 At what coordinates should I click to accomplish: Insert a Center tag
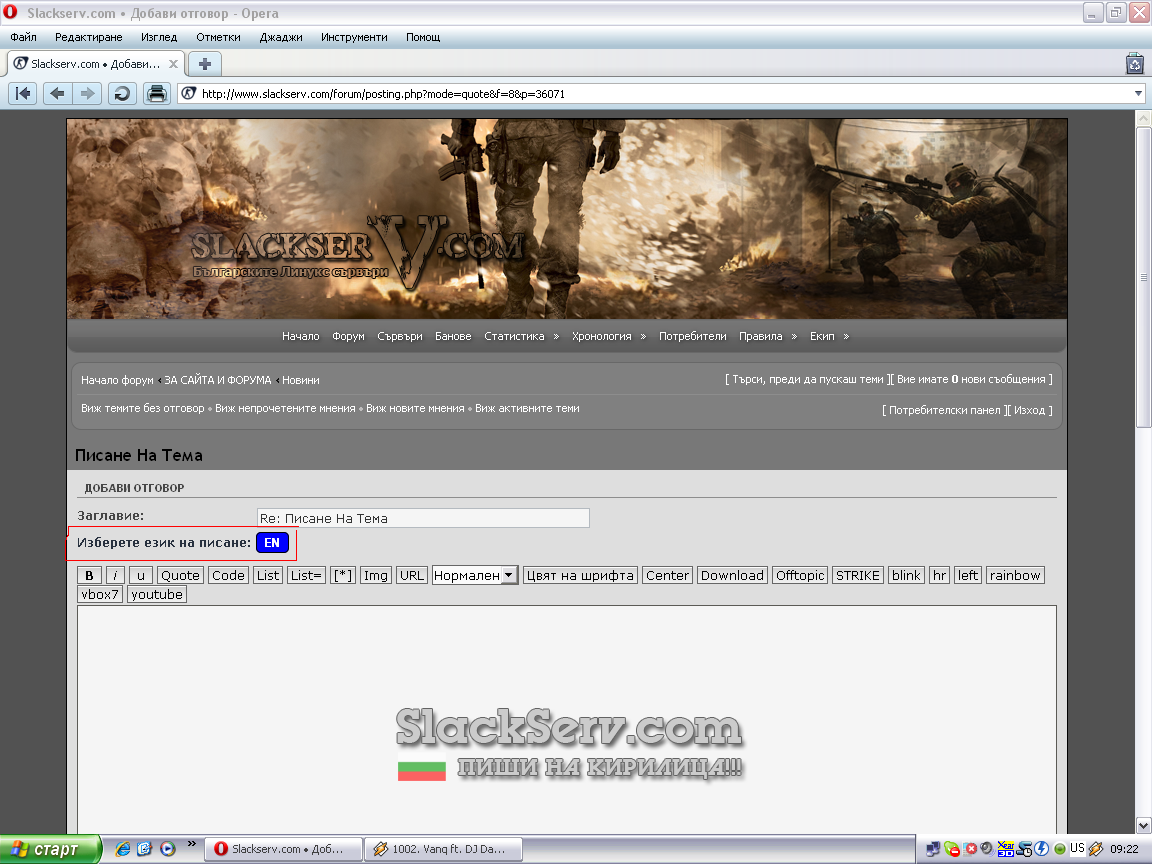[x=667, y=575]
